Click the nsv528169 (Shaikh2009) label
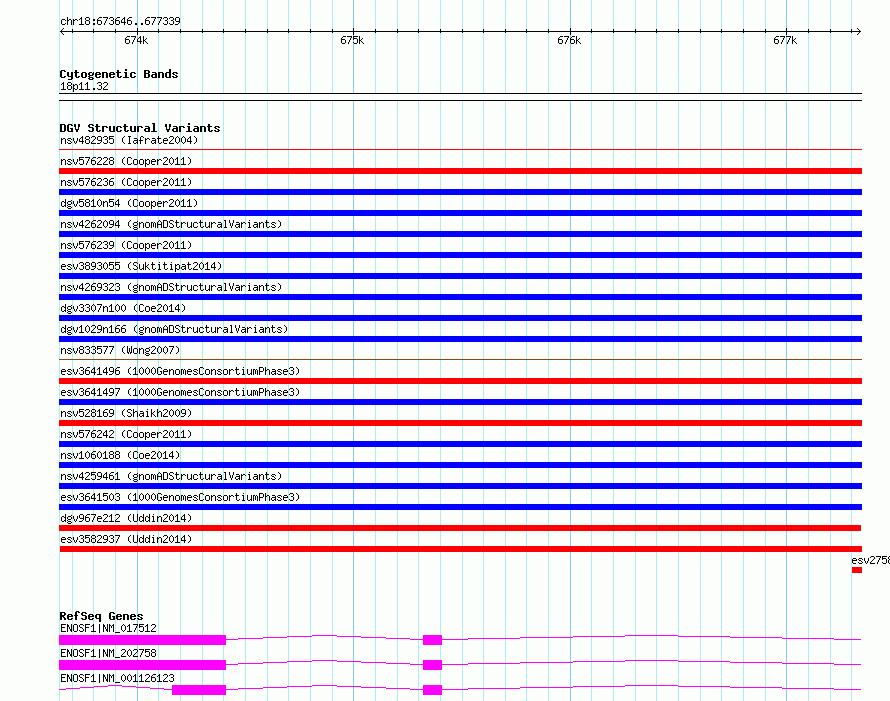Viewport: 890px width, 701px height. pos(126,413)
